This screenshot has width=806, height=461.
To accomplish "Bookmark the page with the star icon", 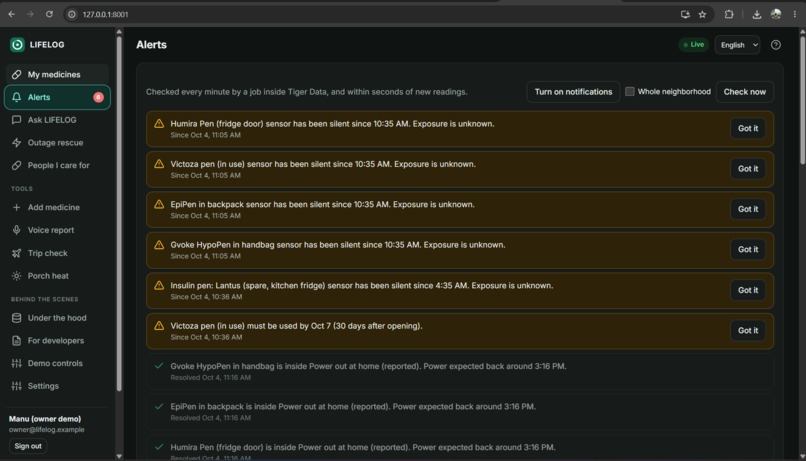I will click(x=702, y=14).
